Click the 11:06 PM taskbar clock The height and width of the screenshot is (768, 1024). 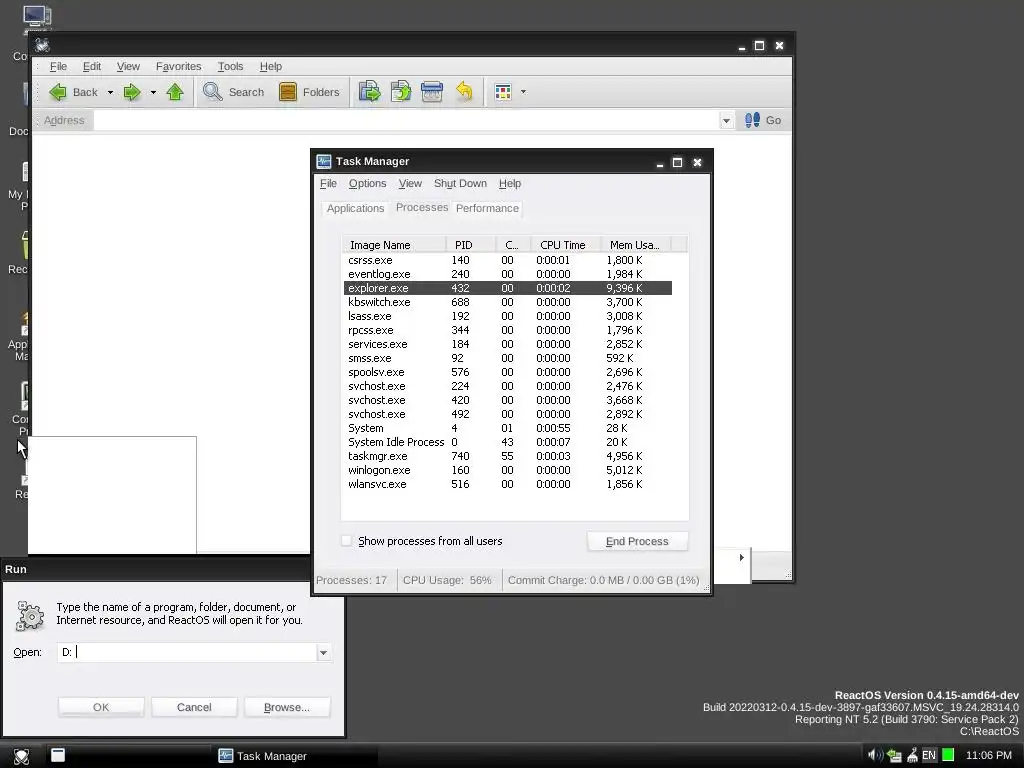tap(989, 756)
